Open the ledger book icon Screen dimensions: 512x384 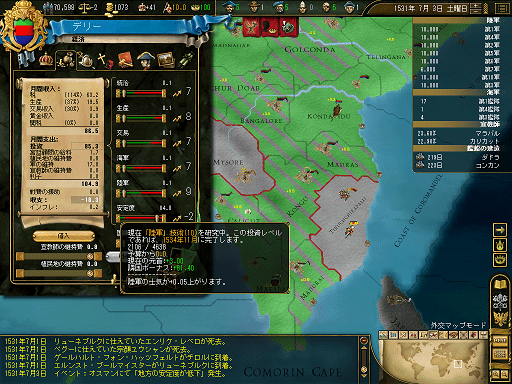click(x=500, y=284)
